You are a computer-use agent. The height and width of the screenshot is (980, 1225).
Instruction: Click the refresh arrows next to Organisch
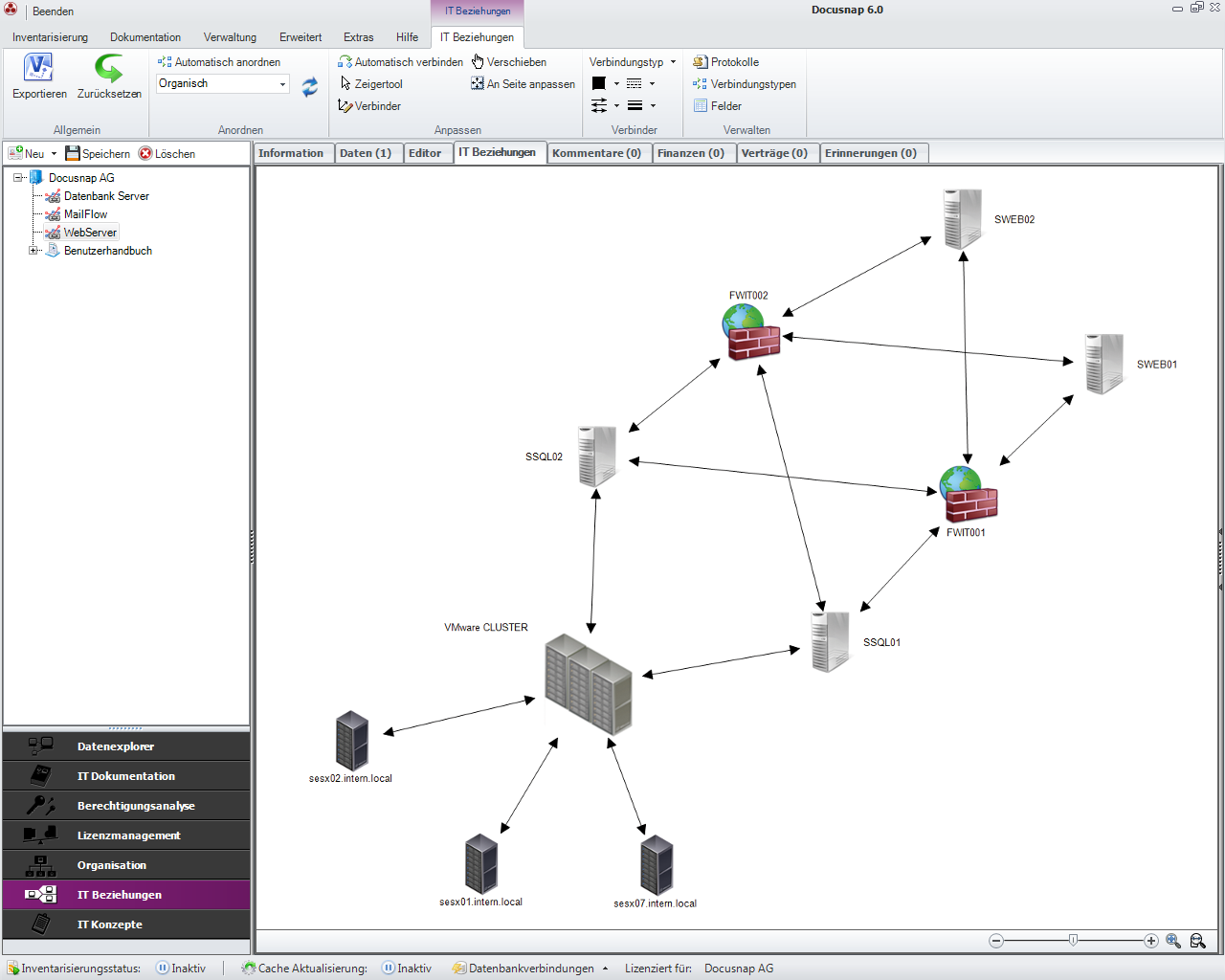(309, 87)
